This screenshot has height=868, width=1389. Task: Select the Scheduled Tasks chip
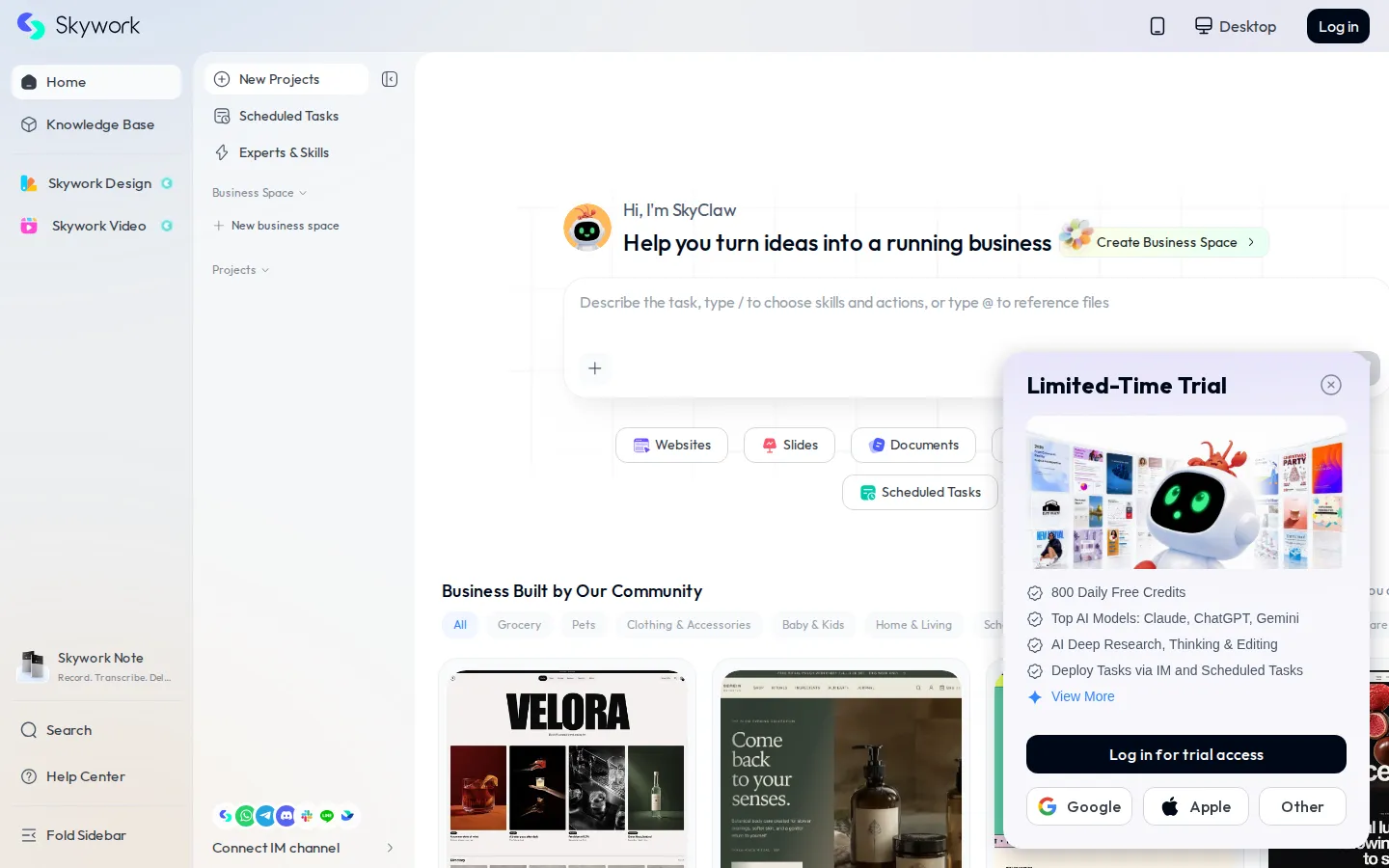(x=920, y=492)
